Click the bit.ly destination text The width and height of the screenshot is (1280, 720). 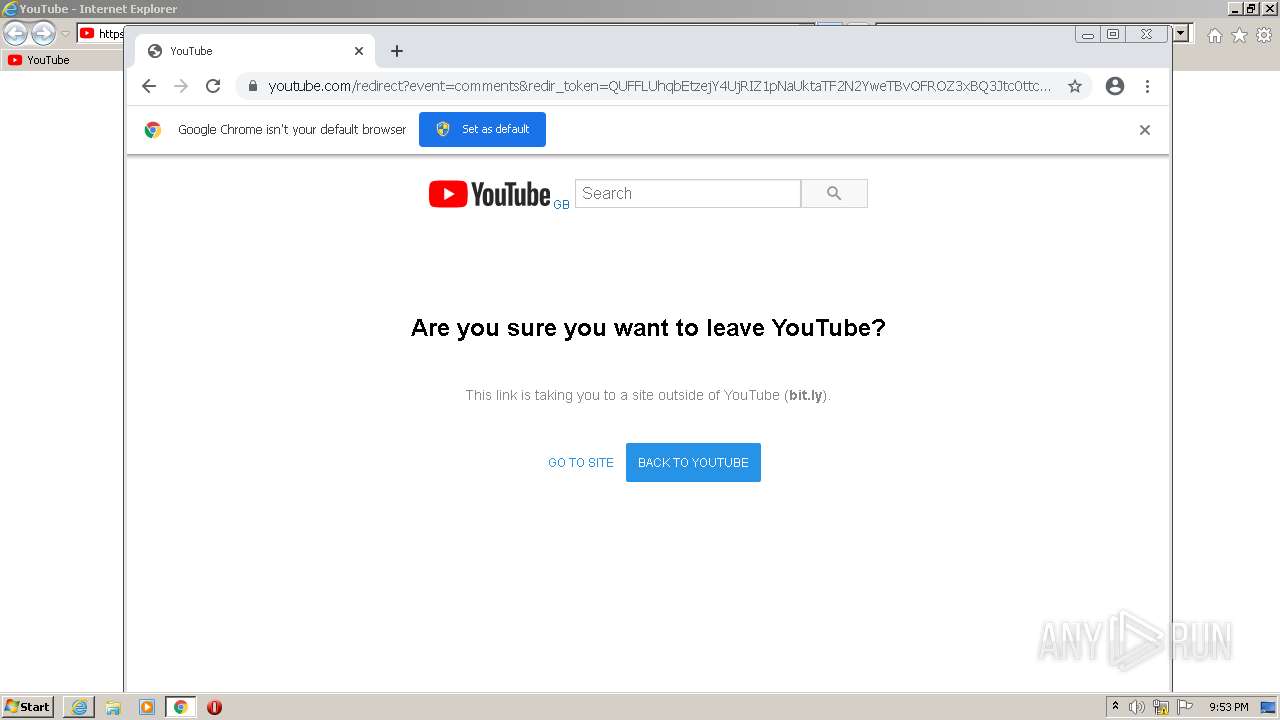pos(805,395)
